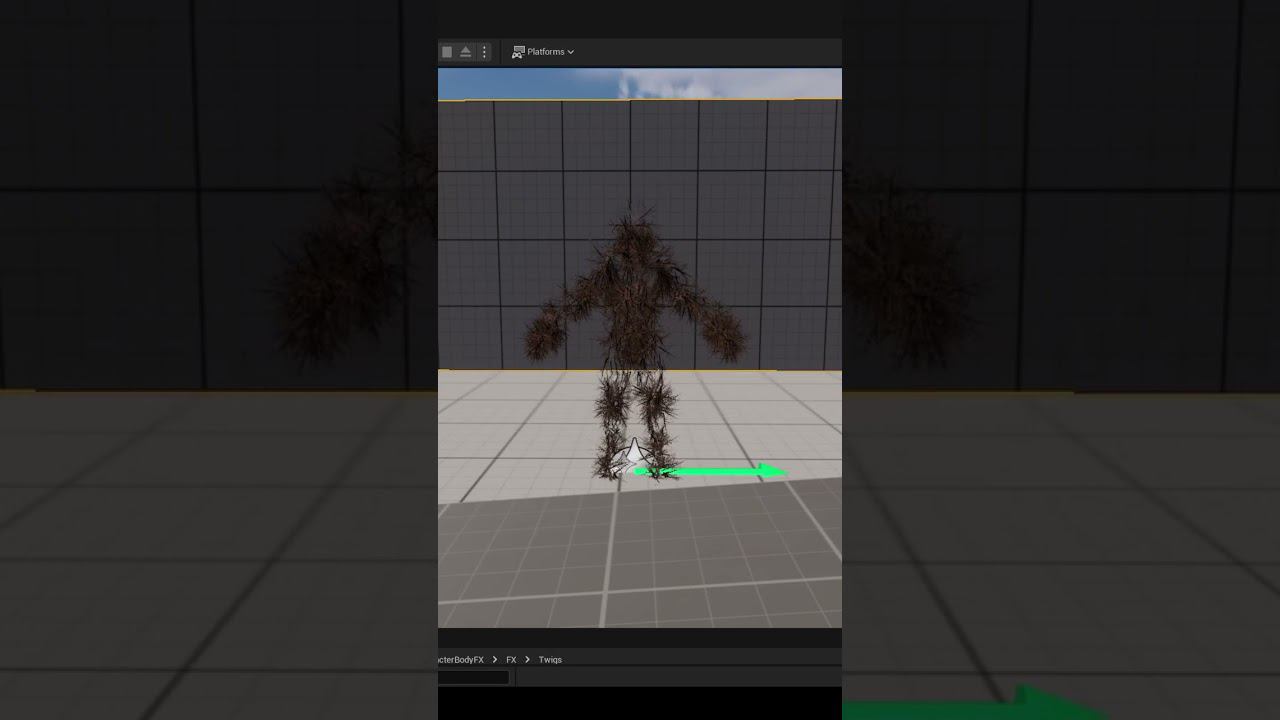Click the Stop simulation square button
The height and width of the screenshot is (720, 1280).
coord(447,52)
